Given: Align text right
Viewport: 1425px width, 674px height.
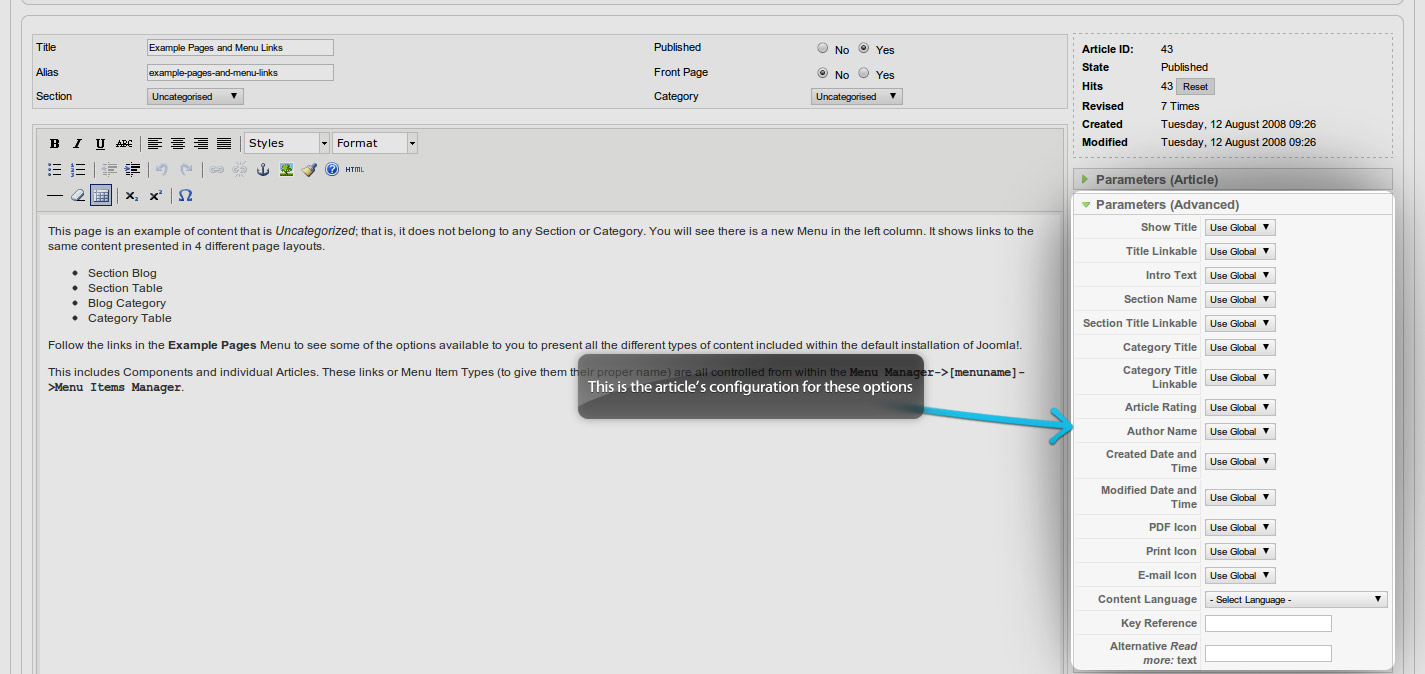Looking at the screenshot, I should tap(201, 144).
